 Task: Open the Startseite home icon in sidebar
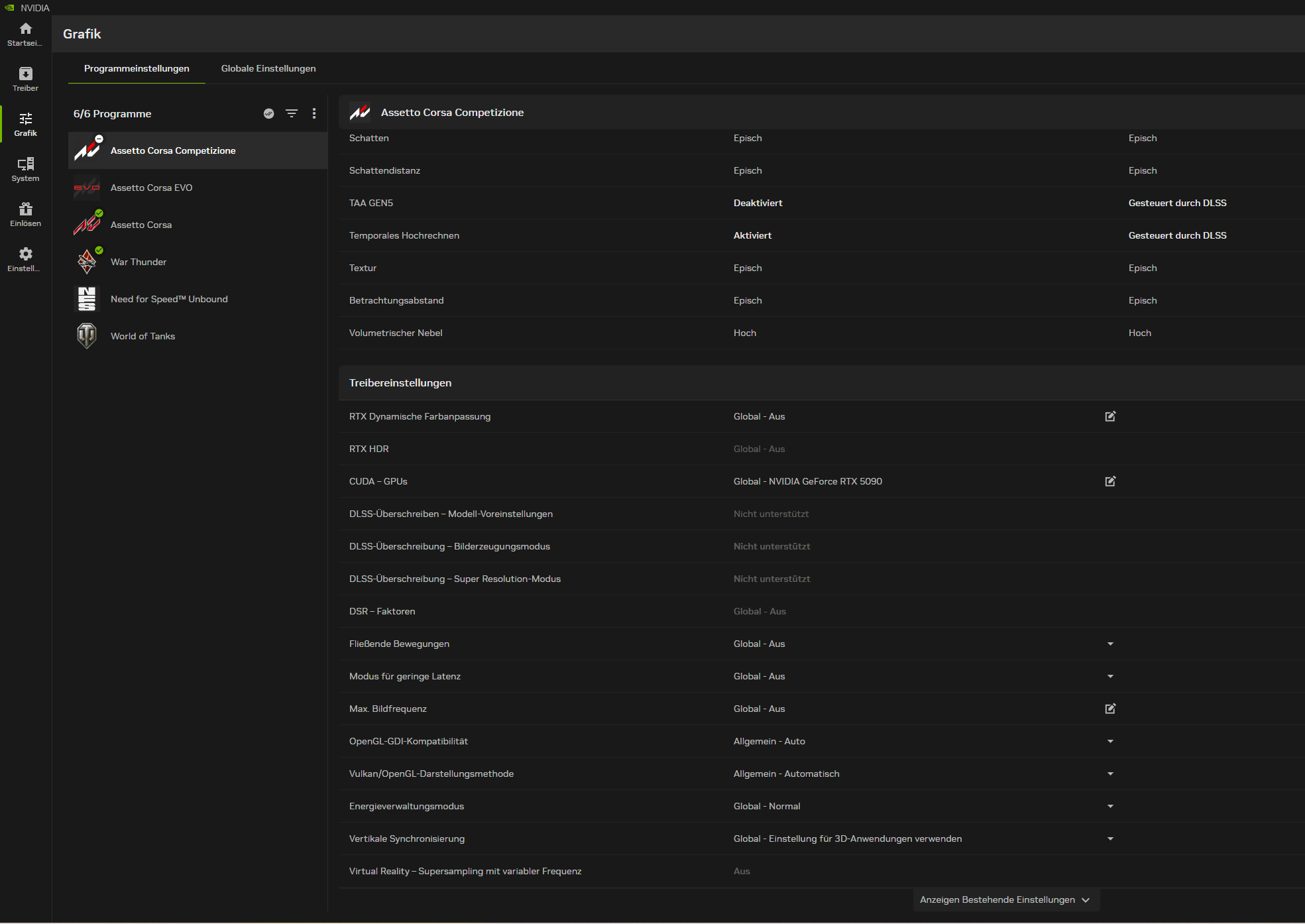[x=25, y=34]
